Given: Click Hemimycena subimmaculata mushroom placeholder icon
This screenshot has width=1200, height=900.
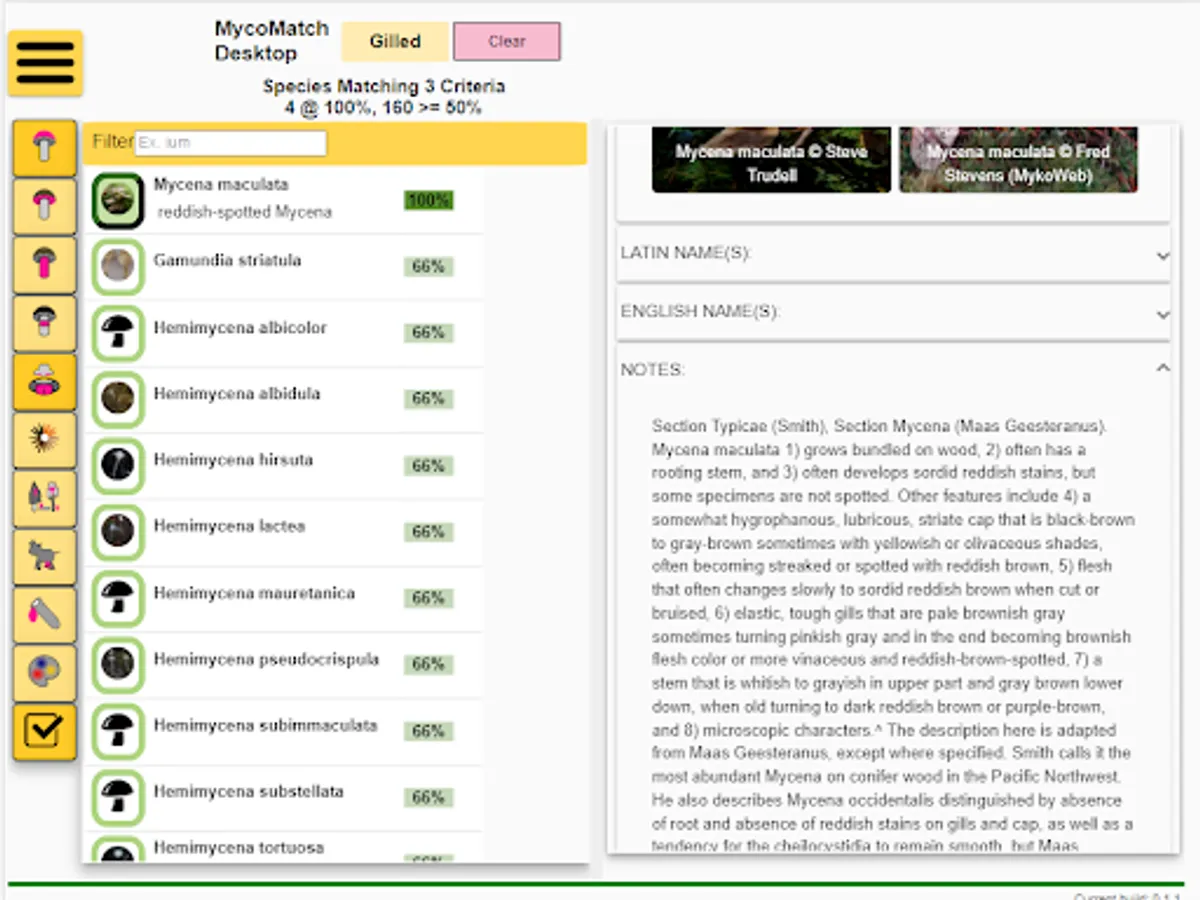Looking at the screenshot, I should pos(118,731).
